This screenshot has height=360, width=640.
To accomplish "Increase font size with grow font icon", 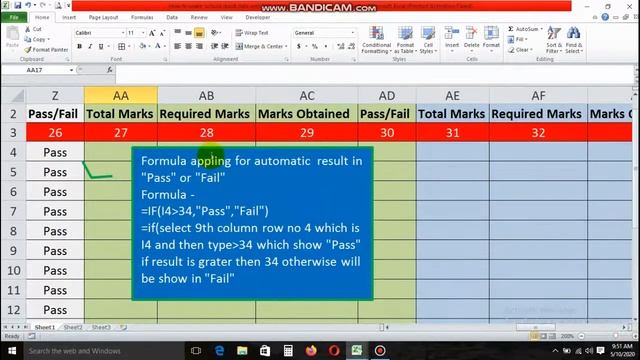I will pyautogui.click(x=152, y=33).
